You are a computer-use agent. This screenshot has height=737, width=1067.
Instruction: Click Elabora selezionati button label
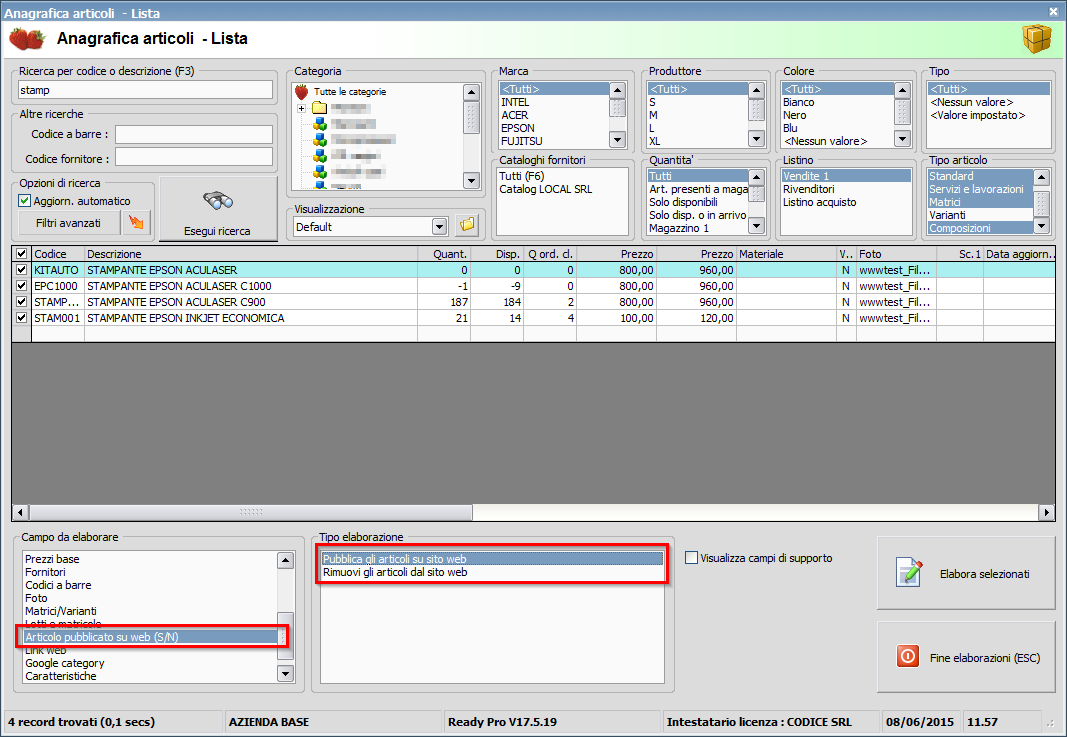click(984, 574)
